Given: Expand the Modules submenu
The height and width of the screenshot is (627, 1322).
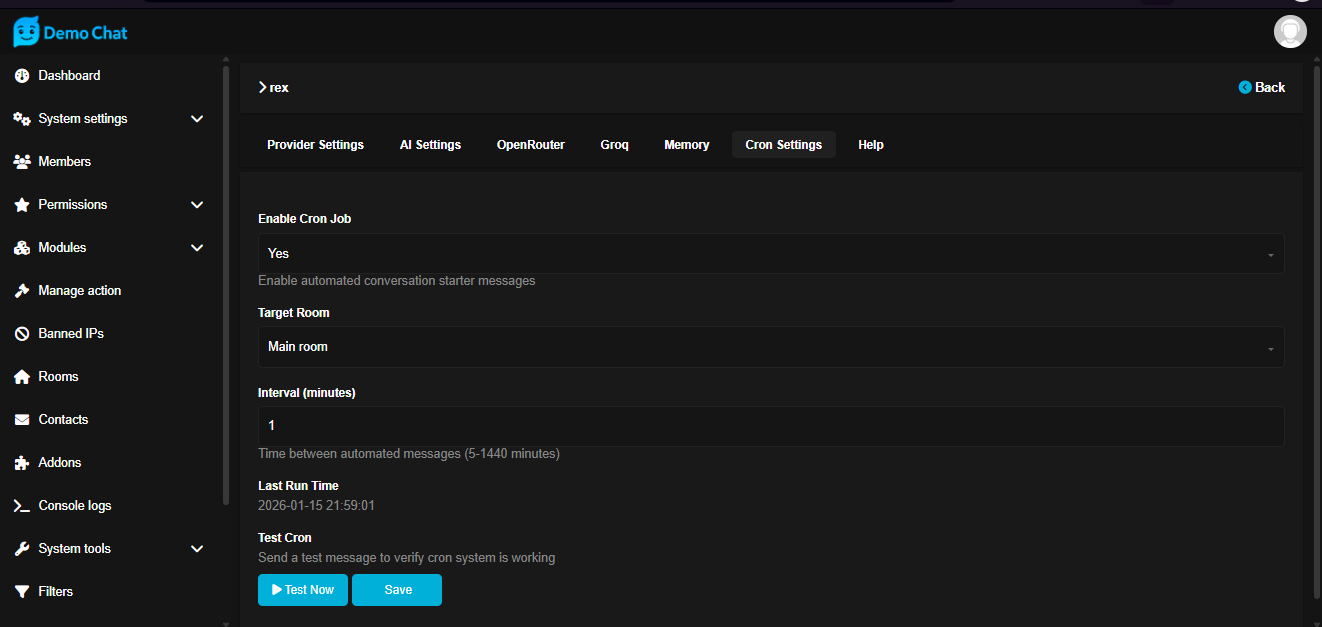Looking at the screenshot, I should pos(197,248).
